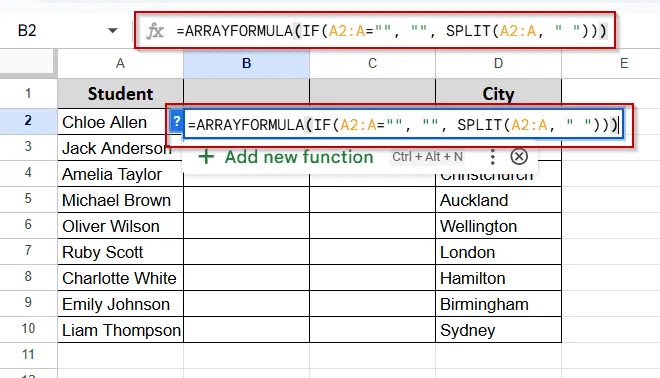
Task: Select row 1 header
Action: 28,93
